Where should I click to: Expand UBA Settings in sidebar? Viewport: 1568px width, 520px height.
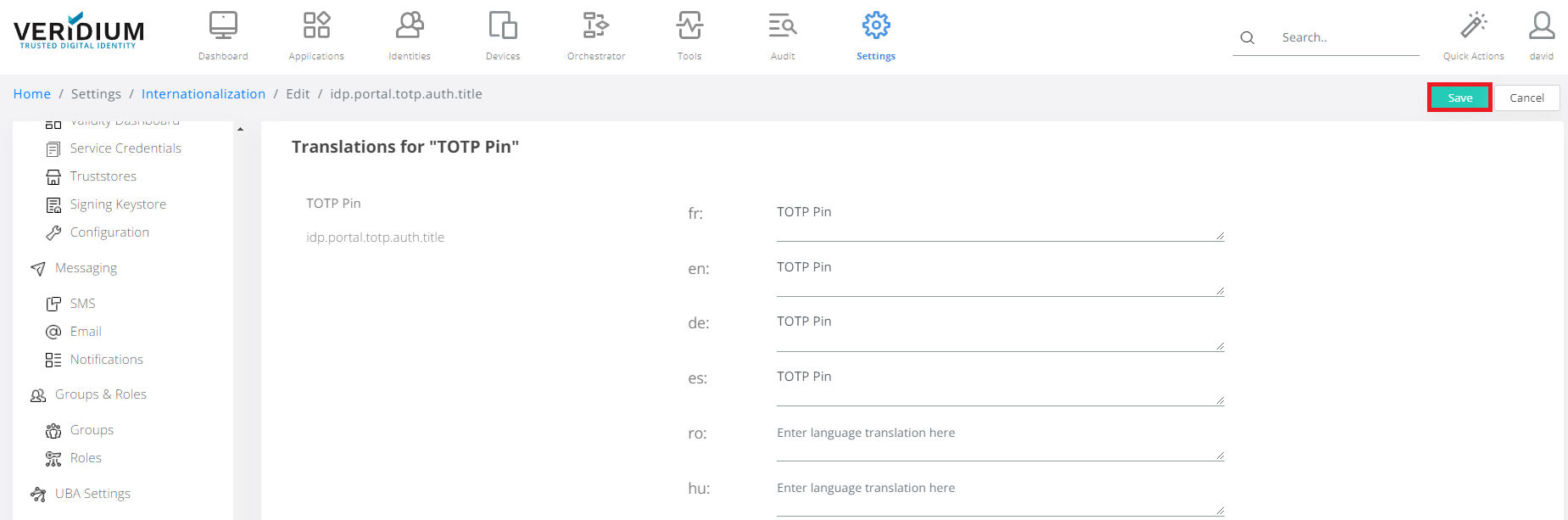[92, 494]
